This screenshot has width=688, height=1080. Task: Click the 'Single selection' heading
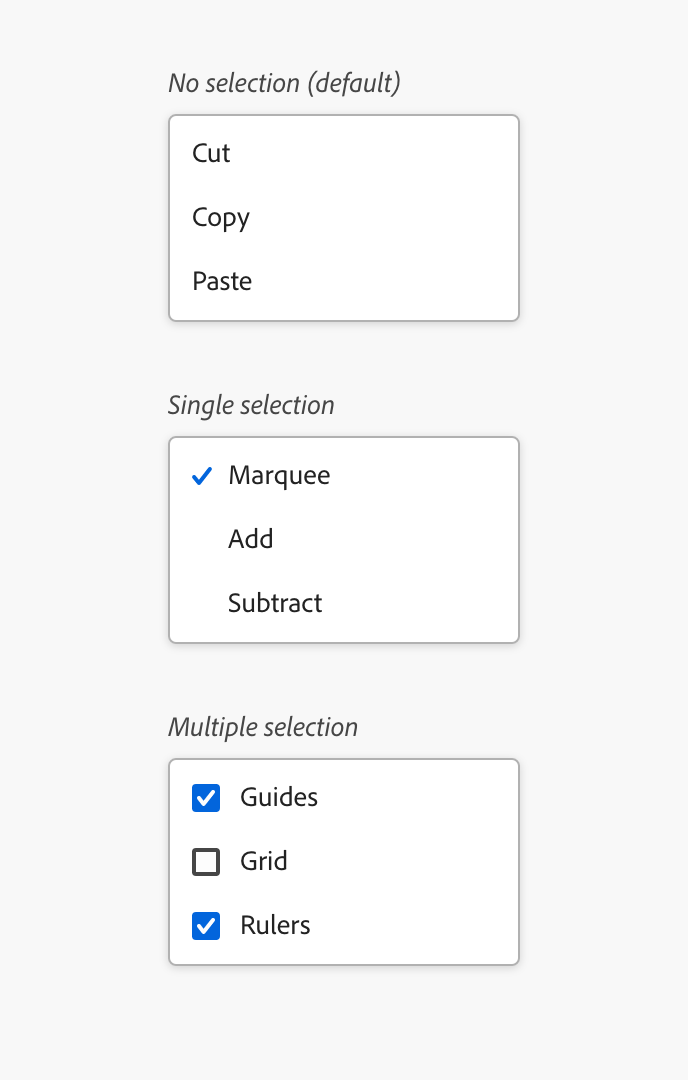pos(251,405)
